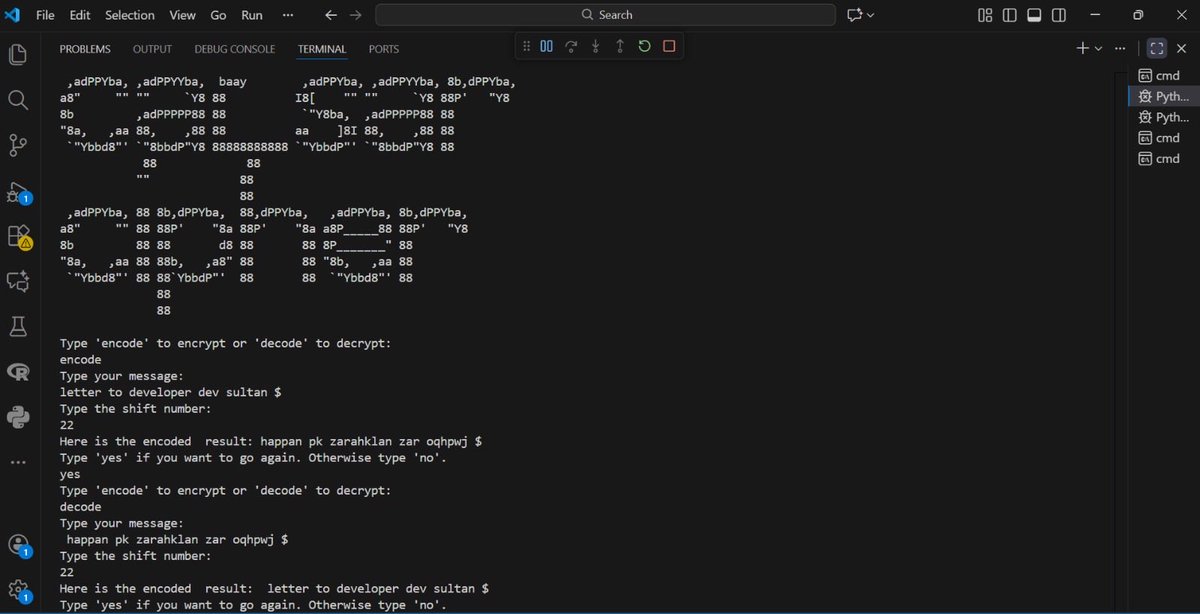Open the Copilot chat icon in title bar

(x=855, y=15)
